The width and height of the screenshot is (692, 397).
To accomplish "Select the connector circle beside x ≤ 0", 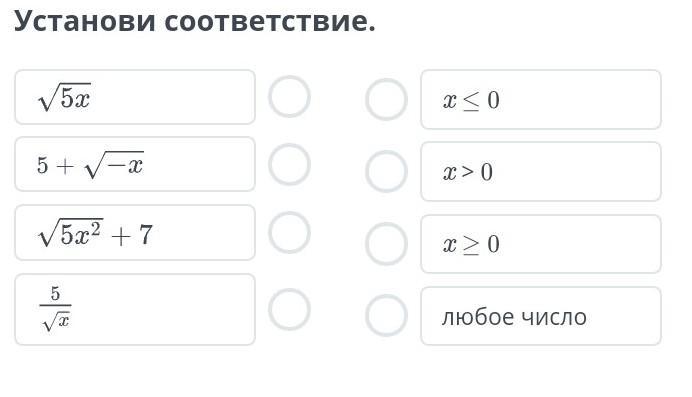I will 387,100.
